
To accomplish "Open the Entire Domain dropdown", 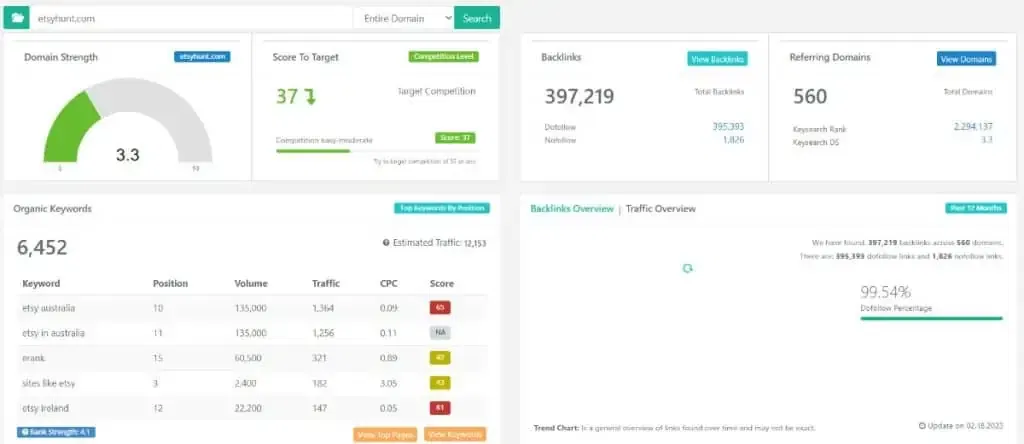I will pos(404,18).
